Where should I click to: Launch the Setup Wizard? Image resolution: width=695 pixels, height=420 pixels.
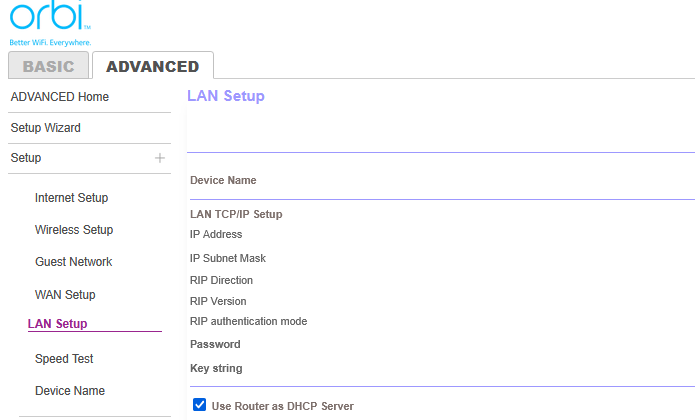click(46, 128)
